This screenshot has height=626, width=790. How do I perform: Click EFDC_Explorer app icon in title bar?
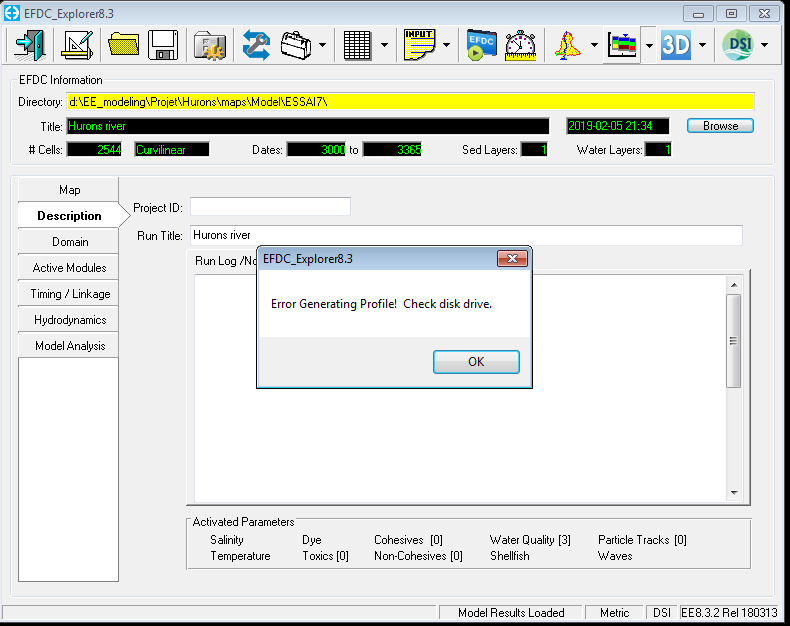[12, 13]
